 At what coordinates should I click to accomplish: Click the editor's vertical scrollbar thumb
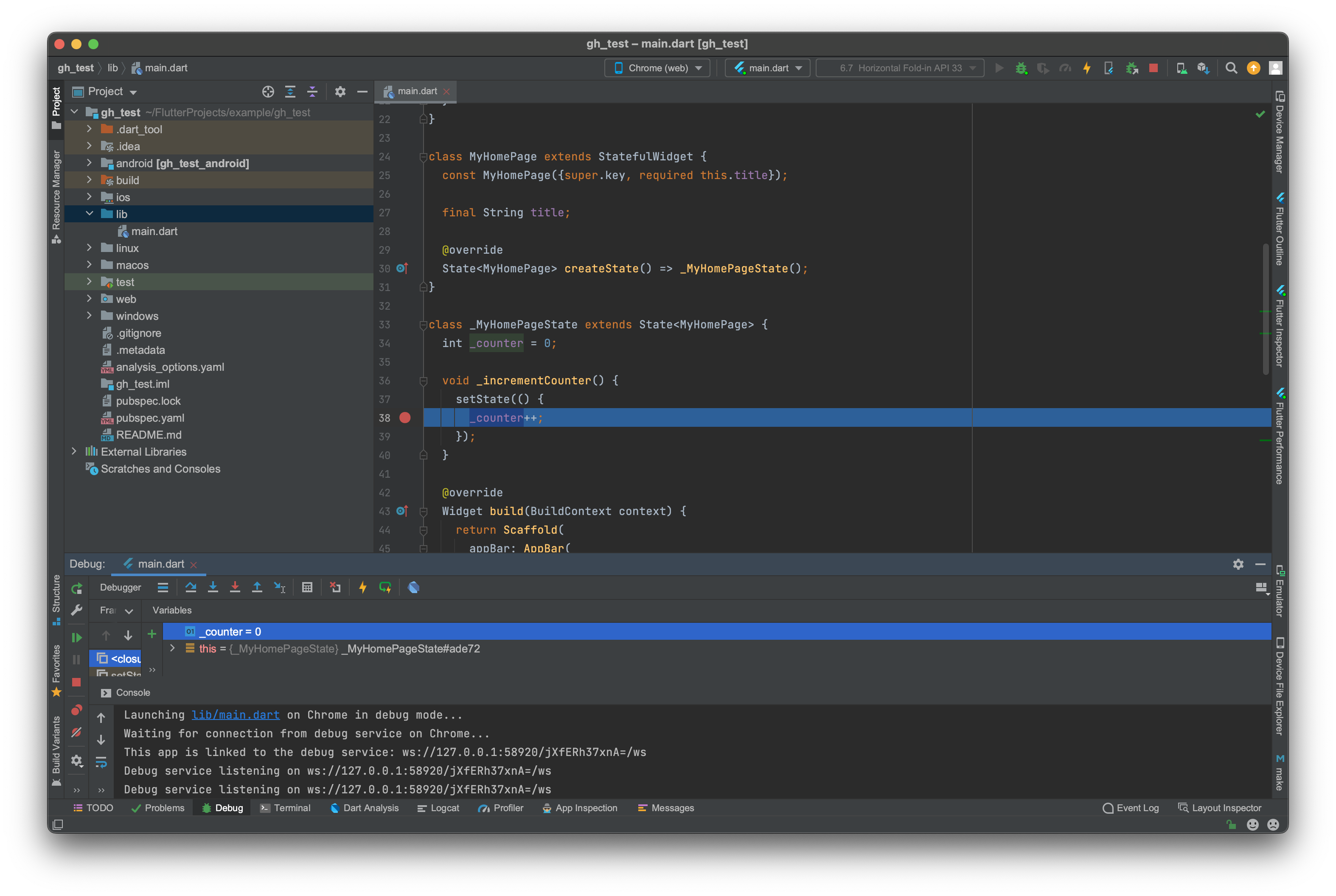tap(1266, 308)
